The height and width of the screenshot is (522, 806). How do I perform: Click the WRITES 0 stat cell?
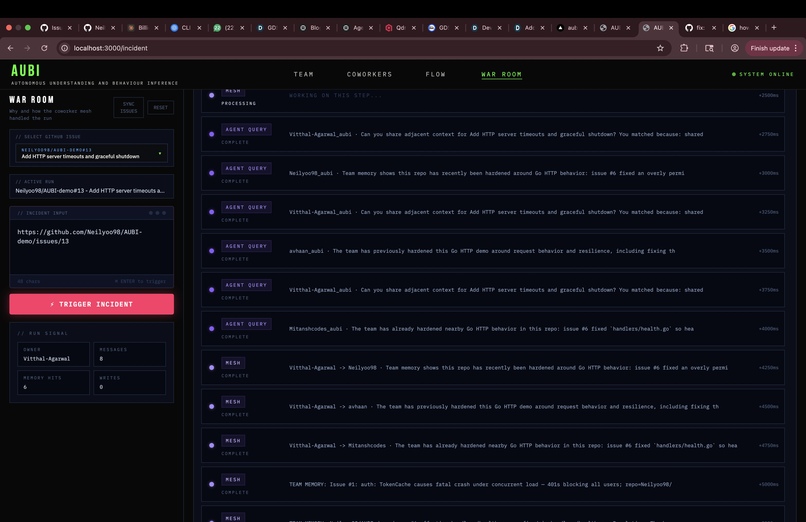click(x=130, y=382)
